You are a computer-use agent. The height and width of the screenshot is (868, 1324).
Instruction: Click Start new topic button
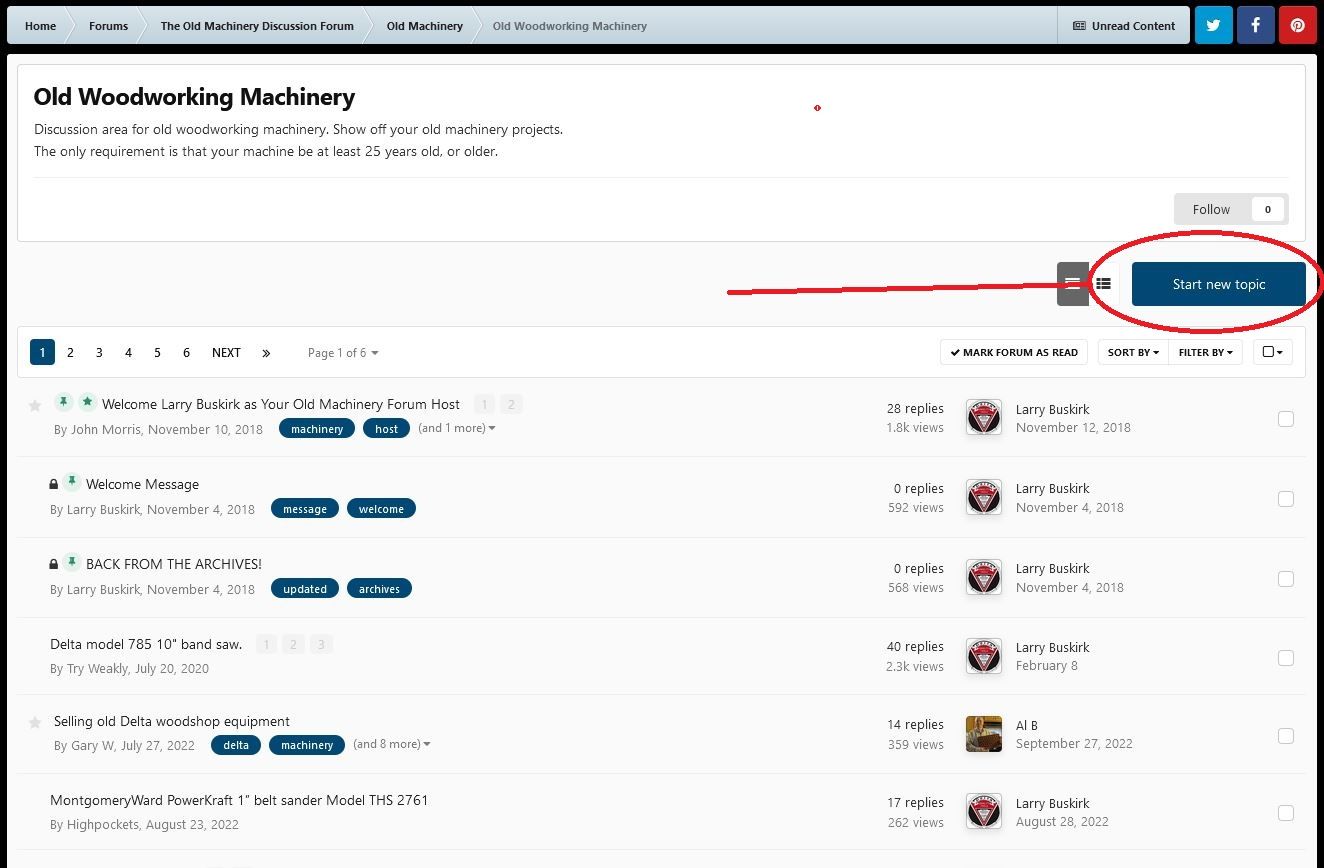[x=1218, y=284]
